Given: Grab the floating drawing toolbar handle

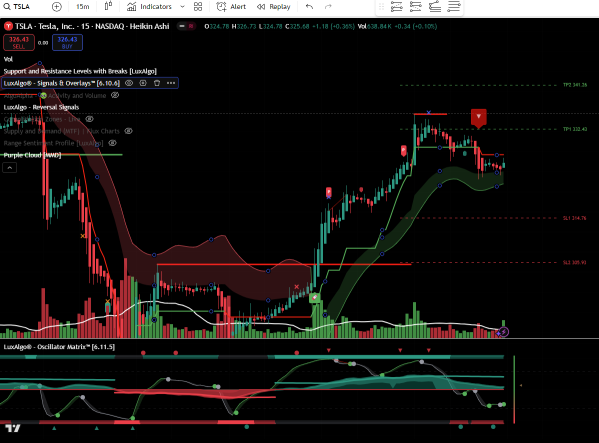Looking at the screenshot, I should [x=381, y=6].
